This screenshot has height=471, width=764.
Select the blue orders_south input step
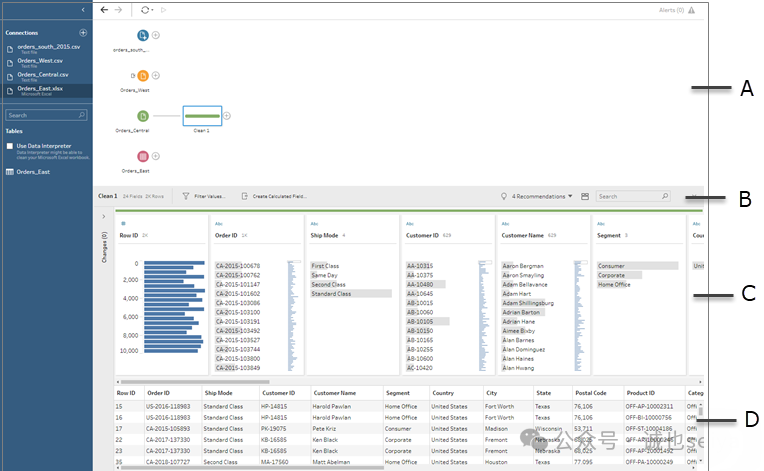pos(142,35)
